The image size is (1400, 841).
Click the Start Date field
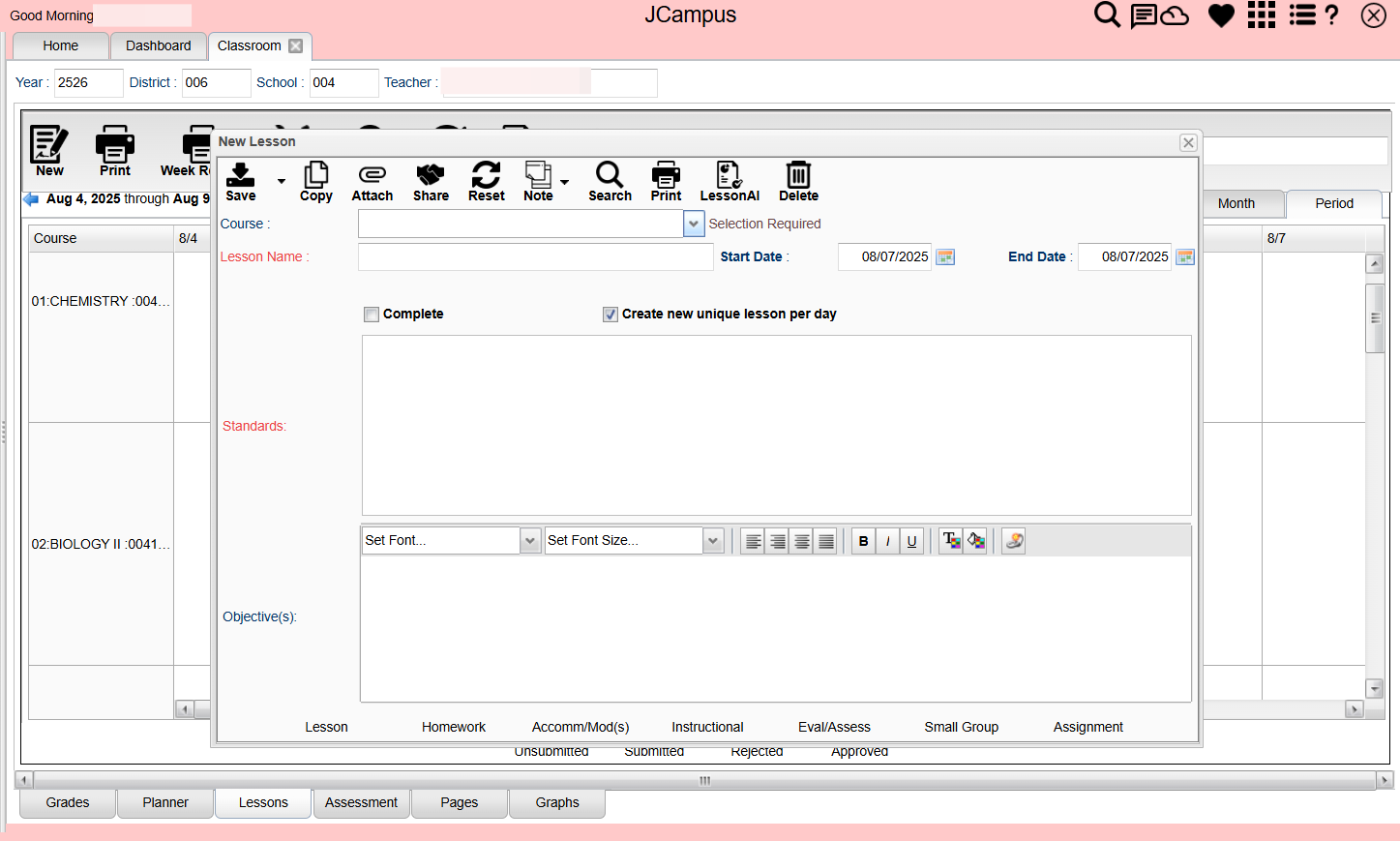pos(884,256)
